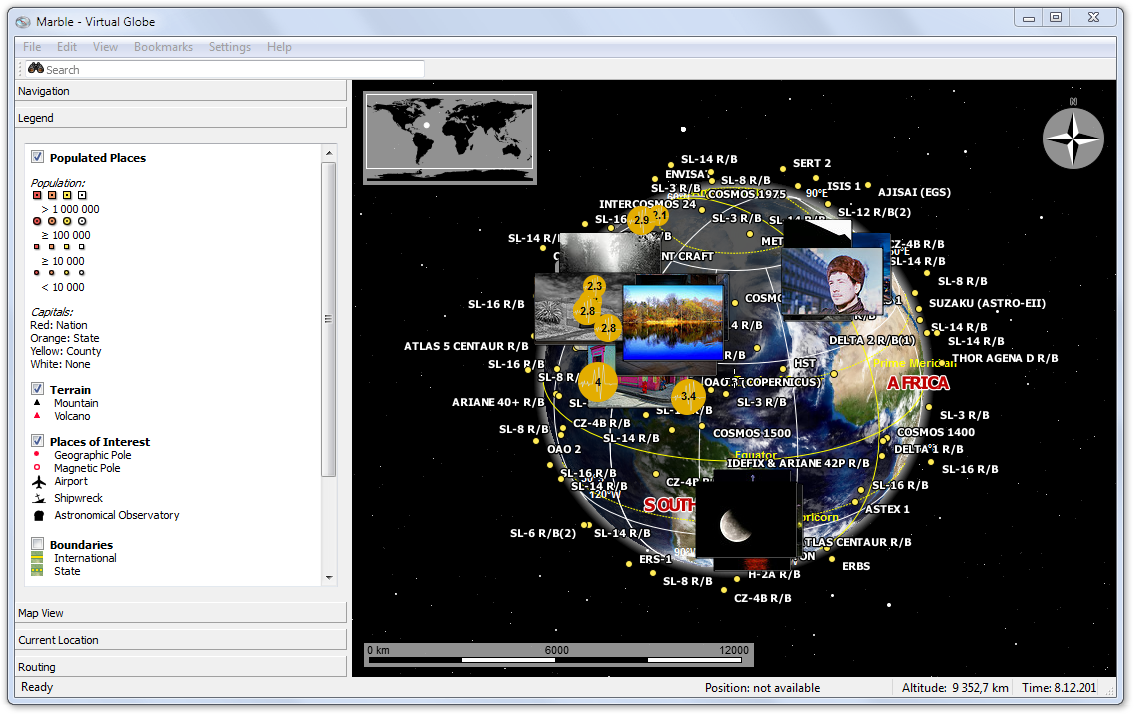
Task: Click the compass rose on the map
Action: pos(1073,138)
